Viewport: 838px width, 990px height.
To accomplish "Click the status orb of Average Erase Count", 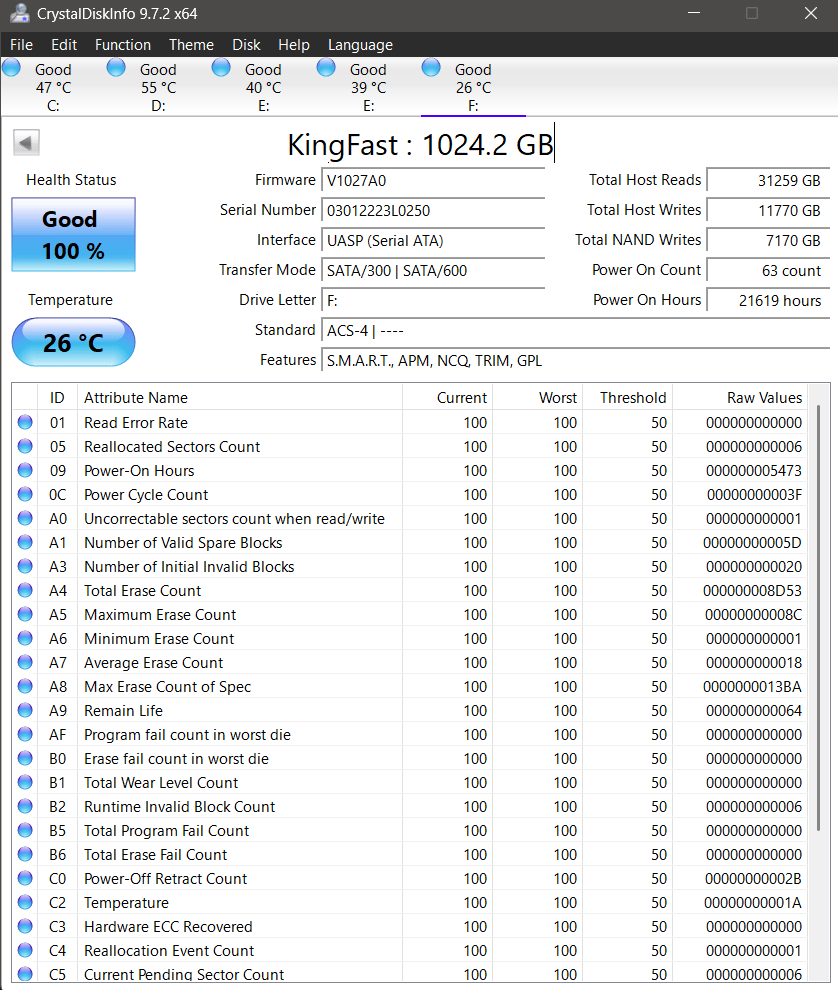I will tap(25, 662).
